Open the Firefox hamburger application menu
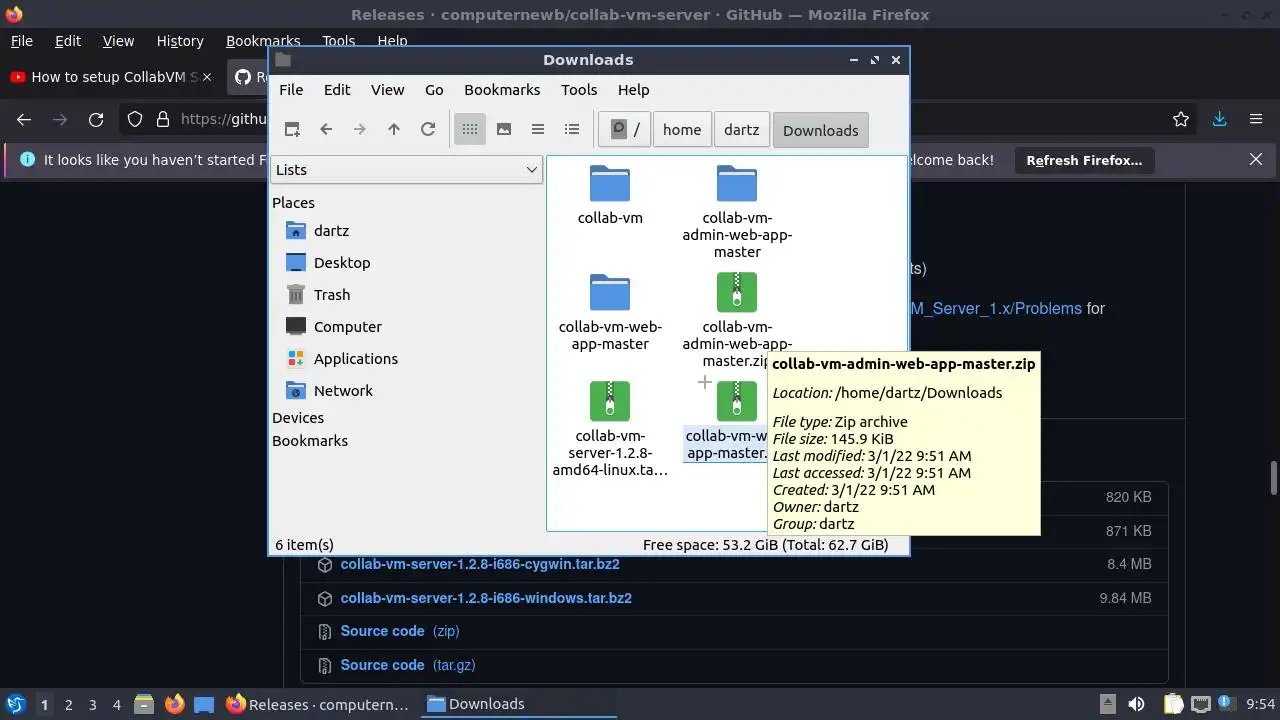Image resolution: width=1280 pixels, height=720 pixels. (1257, 119)
